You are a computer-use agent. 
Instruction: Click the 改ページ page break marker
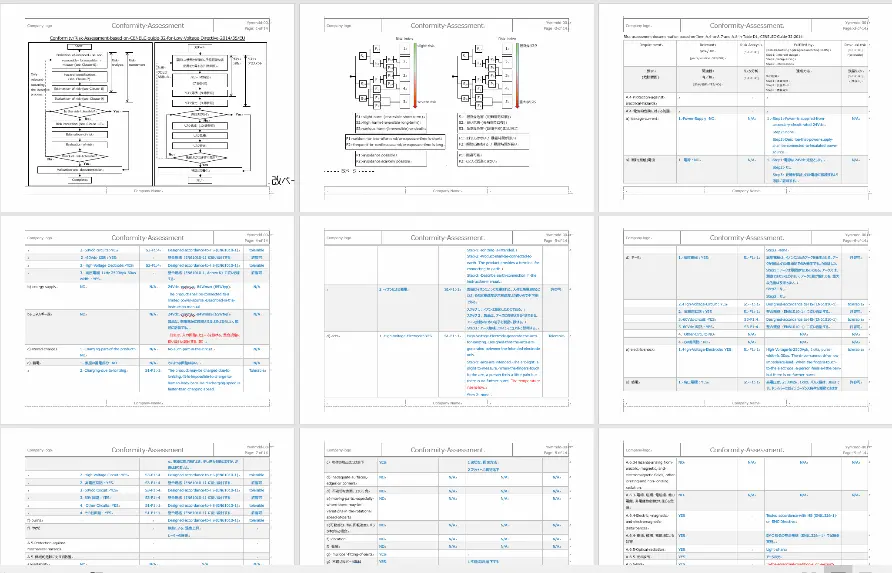(283, 181)
